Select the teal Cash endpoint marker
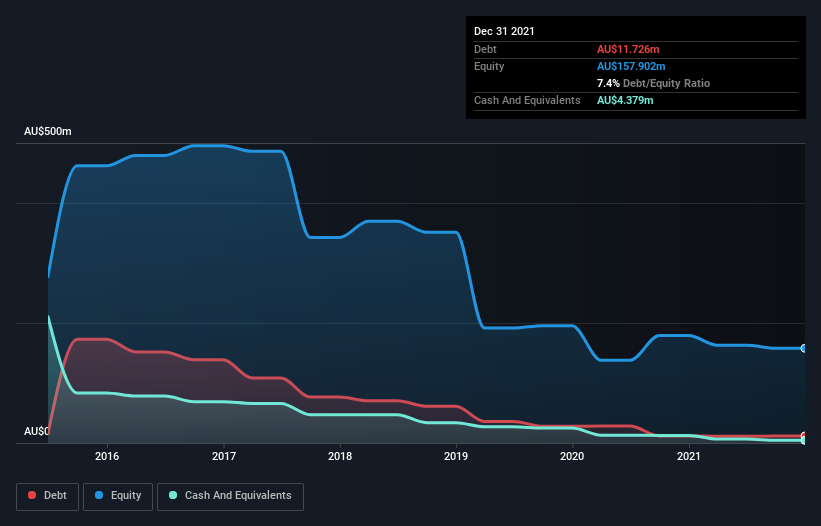821x526 pixels. [x=804, y=440]
